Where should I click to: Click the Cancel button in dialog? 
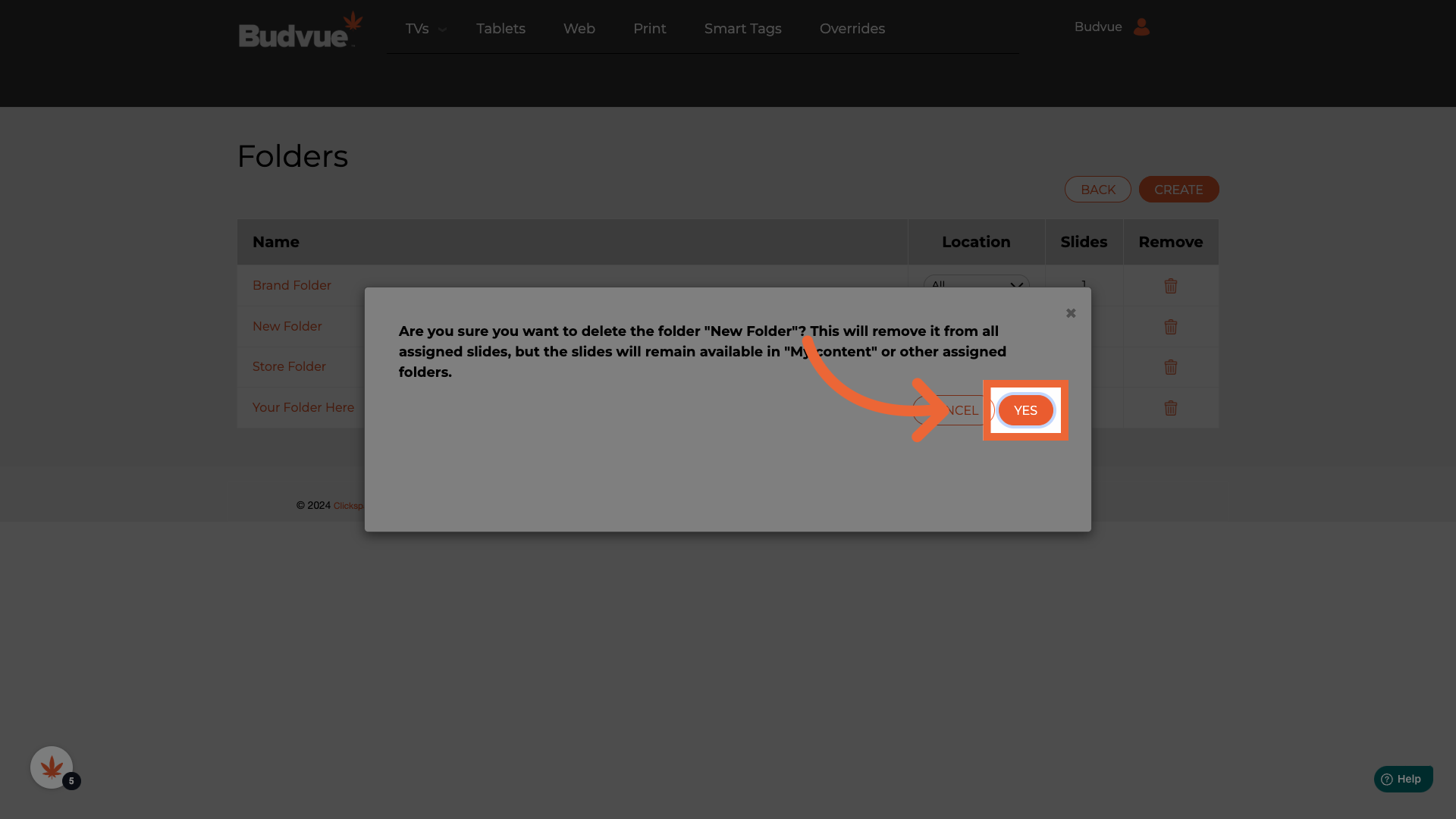tap(959, 410)
